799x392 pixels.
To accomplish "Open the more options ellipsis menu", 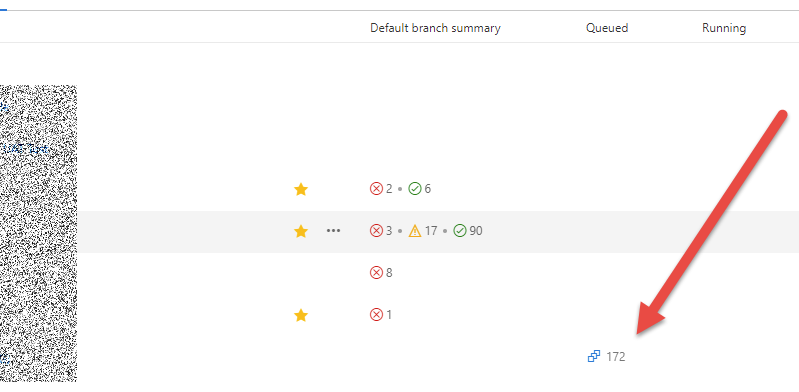I will [333, 231].
